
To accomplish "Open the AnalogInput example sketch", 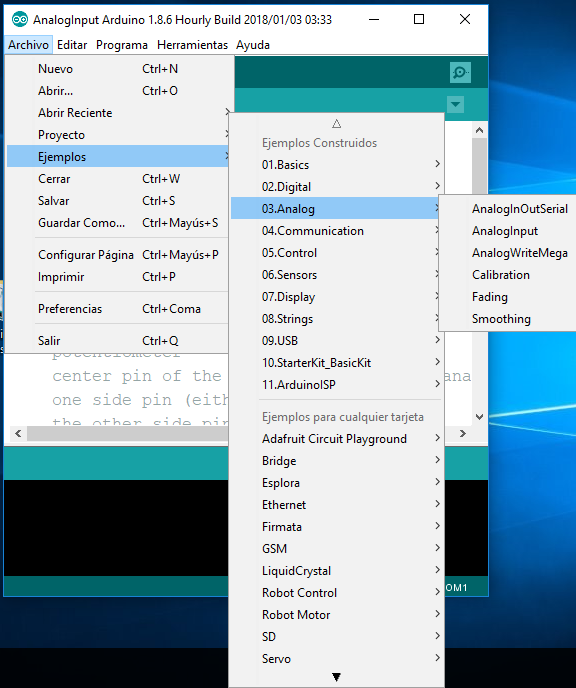I will tap(508, 231).
